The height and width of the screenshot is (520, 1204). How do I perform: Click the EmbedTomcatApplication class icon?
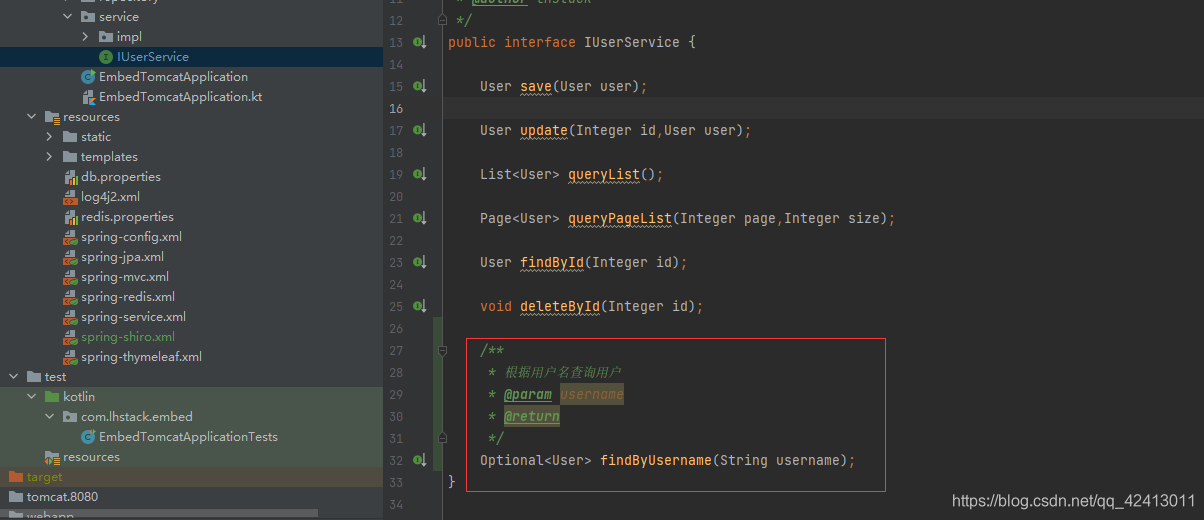pos(88,77)
